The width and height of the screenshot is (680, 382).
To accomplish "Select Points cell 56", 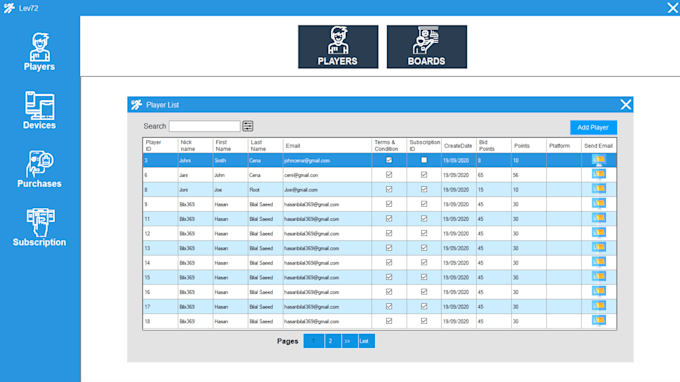I will pyautogui.click(x=529, y=175).
